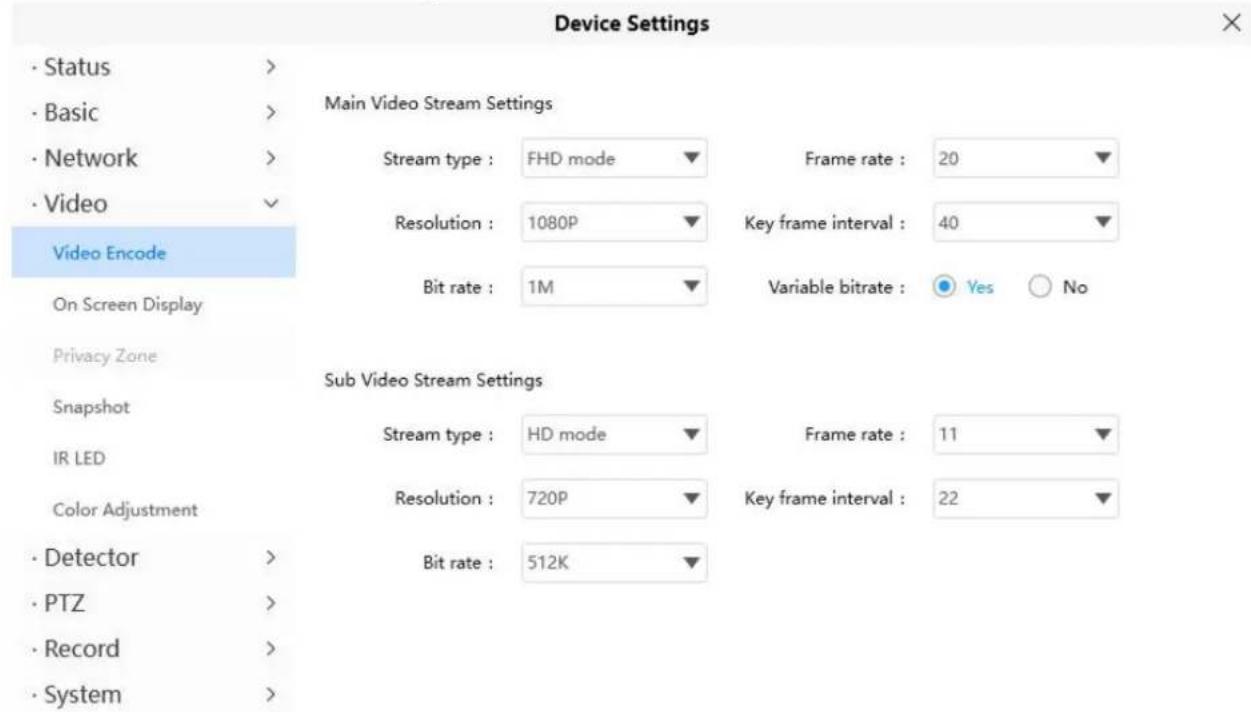
Task: Select No for Variable bitrate
Action: click(x=1057, y=287)
